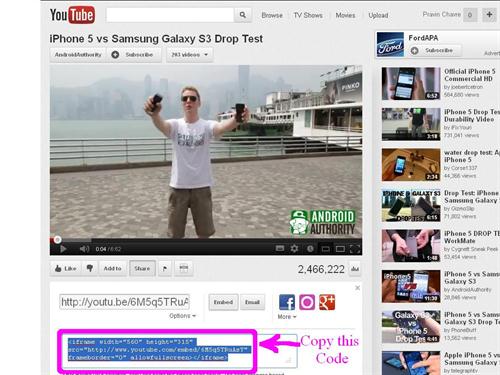Click the Ford logo thumbnail
500x375 pixels.
tap(390, 45)
